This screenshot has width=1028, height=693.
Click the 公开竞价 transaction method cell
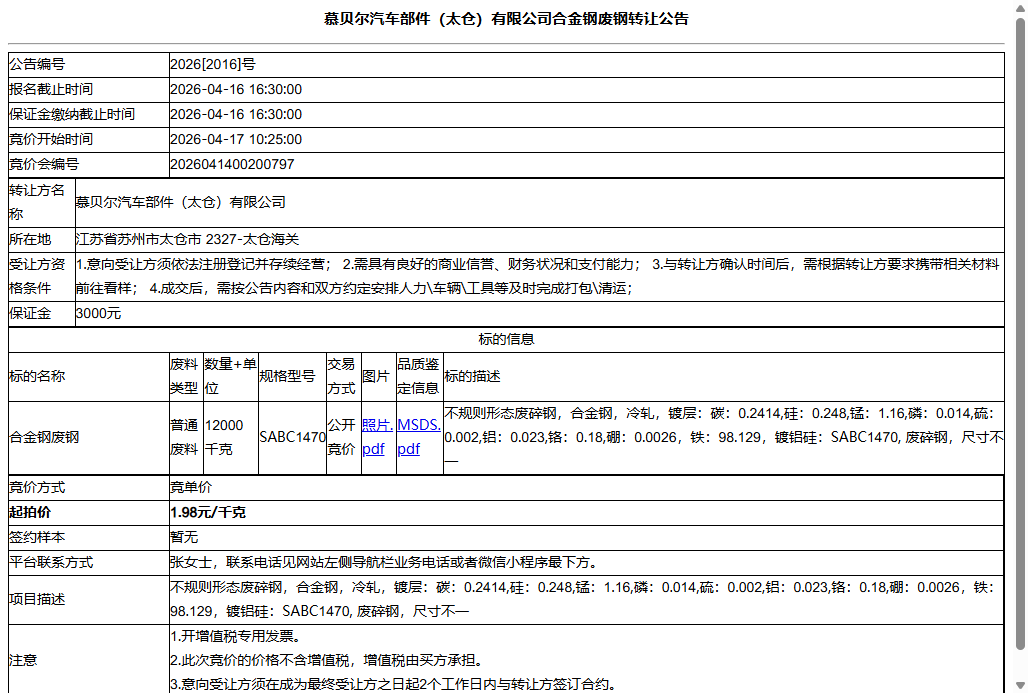point(344,437)
